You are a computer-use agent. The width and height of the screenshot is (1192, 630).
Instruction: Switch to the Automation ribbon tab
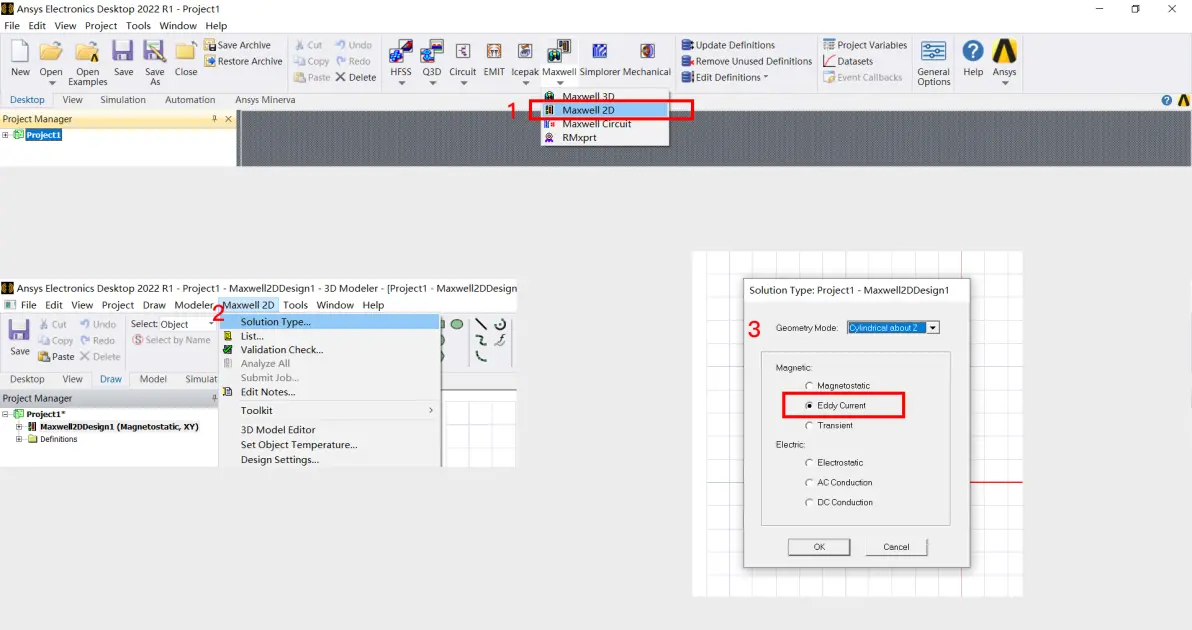pyautogui.click(x=190, y=100)
